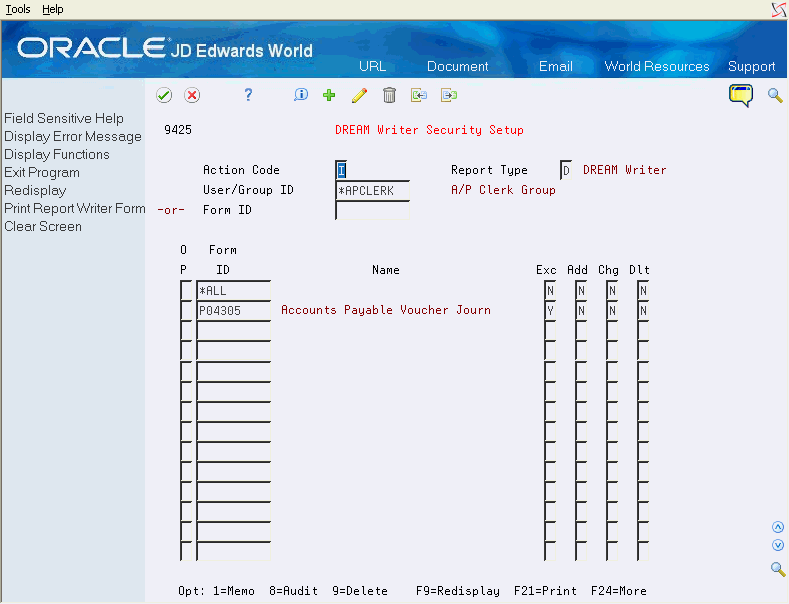Close the window via title bar X
Viewport: 789px width, 604px height.
(x=778, y=10)
